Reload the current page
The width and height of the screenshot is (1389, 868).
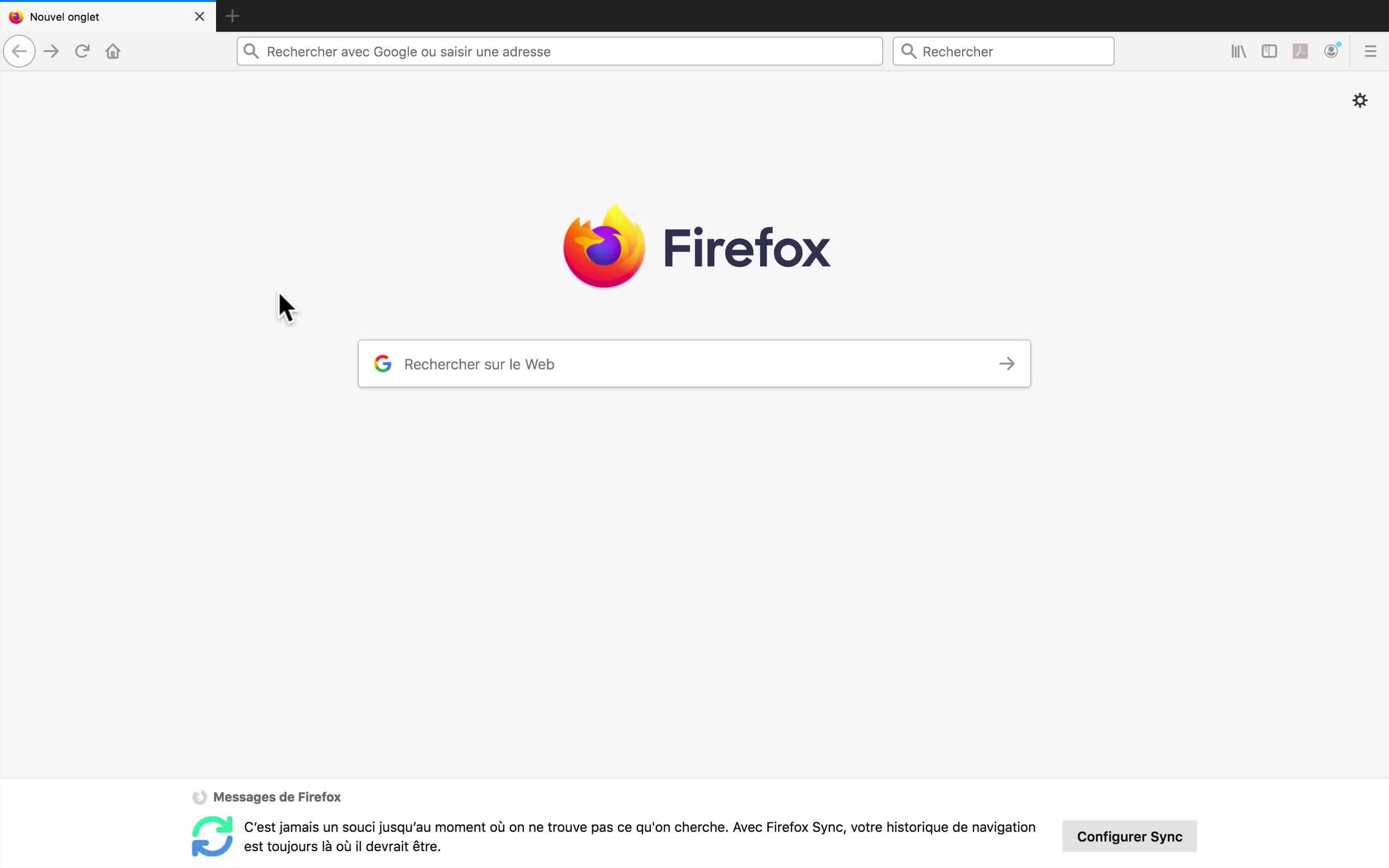coord(82,51)
